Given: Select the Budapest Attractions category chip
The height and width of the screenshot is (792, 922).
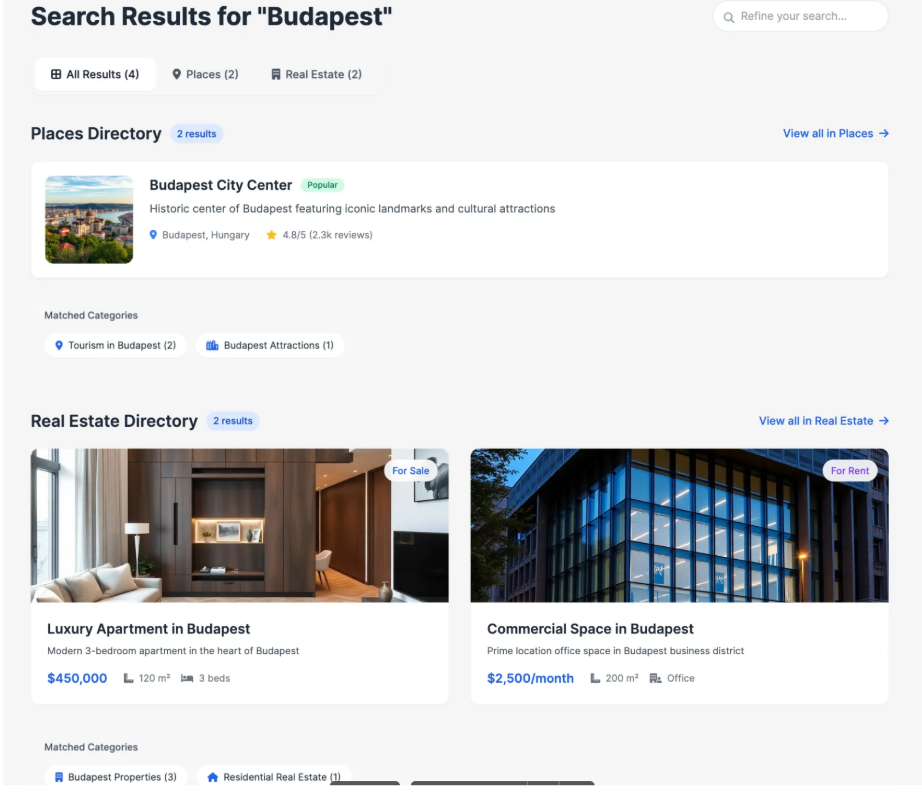Looking at the screenshot, I should click(270, 345).
